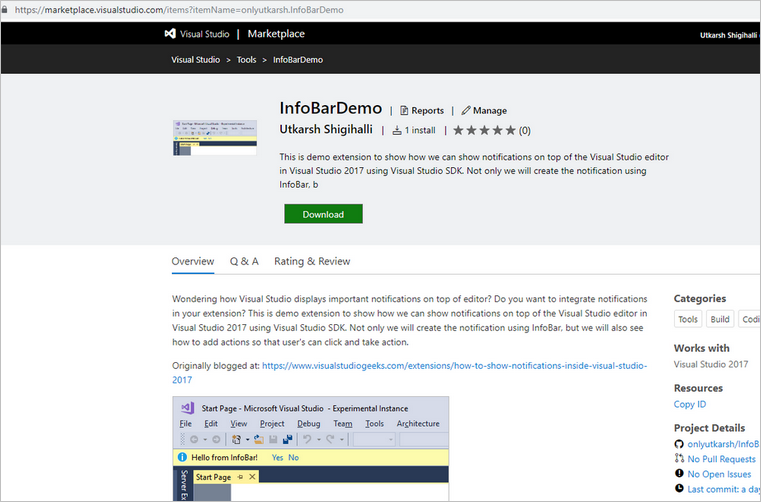This screenshot has height=502, width=761.
Task: Click Yes in the InfoBar screenshot
Action: 277,457
